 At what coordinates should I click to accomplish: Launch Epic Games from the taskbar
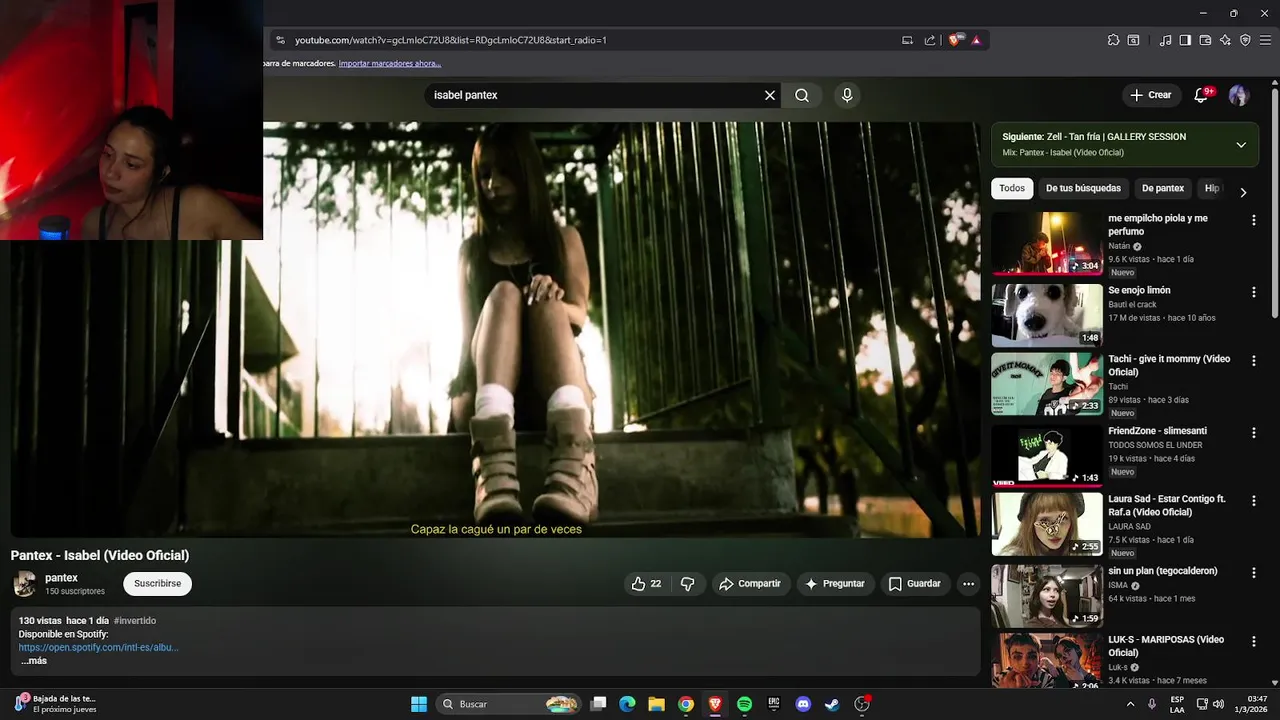773,704
